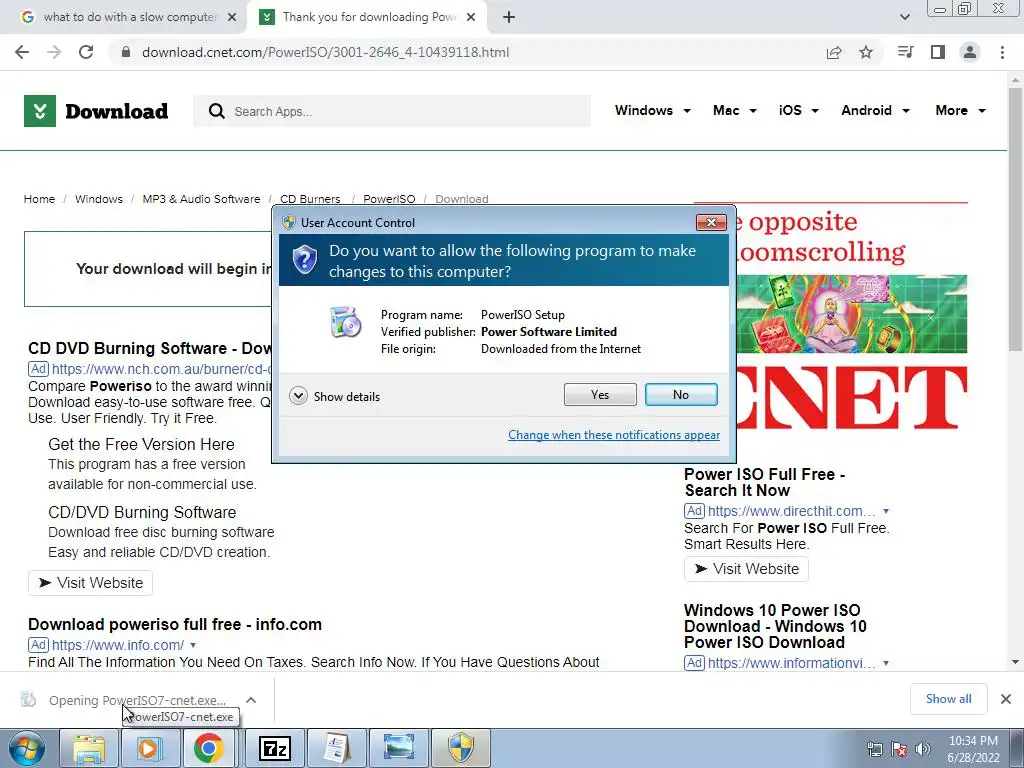Click the padlock site info icon
Image resolution: width=1024 pixels, height=768 pixels.
[127, 52]
